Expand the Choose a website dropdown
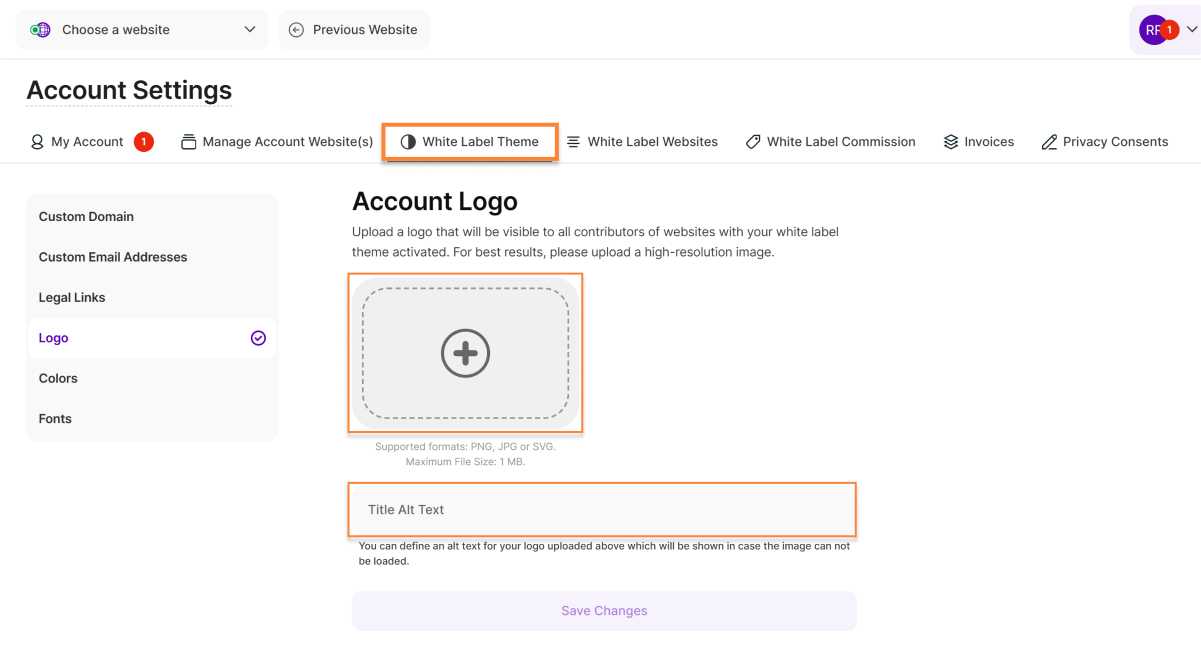The image size is (1201, 665). click(x=249, y=30)
